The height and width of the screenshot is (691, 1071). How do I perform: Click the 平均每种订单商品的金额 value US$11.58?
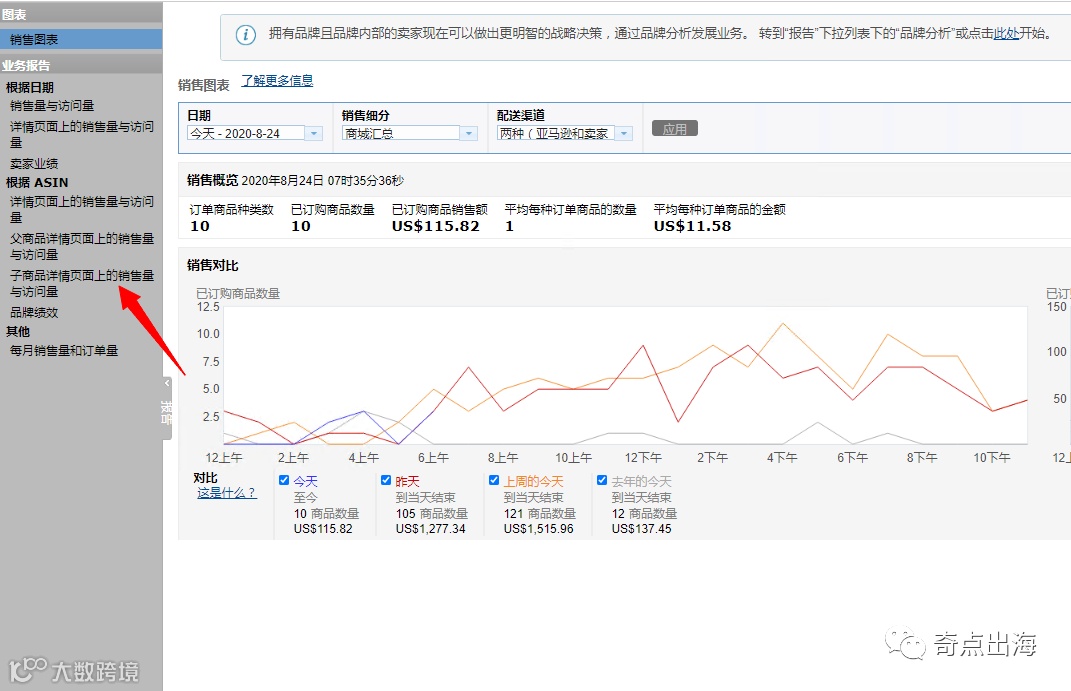click(x=693, y=226)
